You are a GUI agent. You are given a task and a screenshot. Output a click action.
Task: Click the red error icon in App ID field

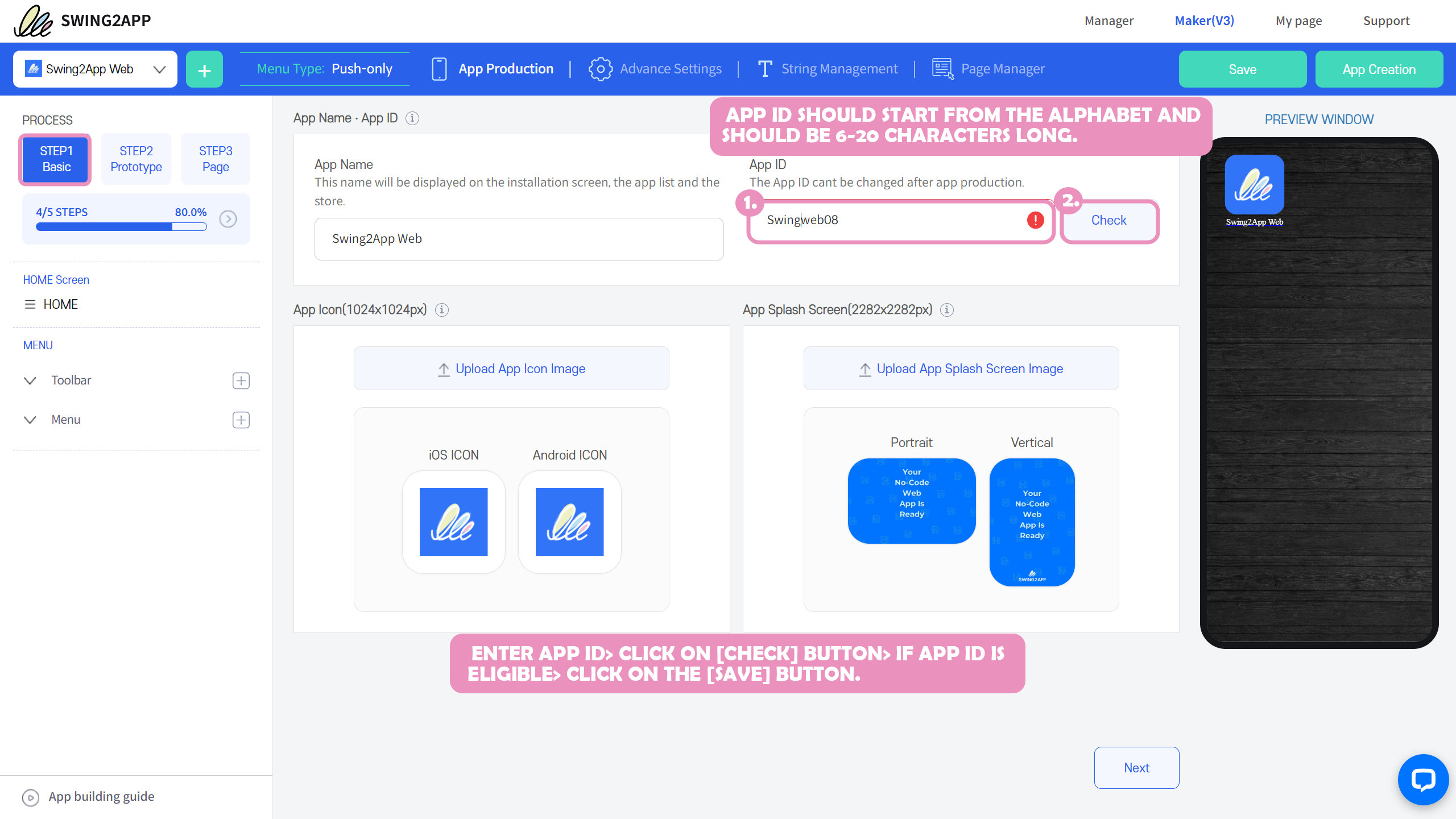[x=1035, y=220]
